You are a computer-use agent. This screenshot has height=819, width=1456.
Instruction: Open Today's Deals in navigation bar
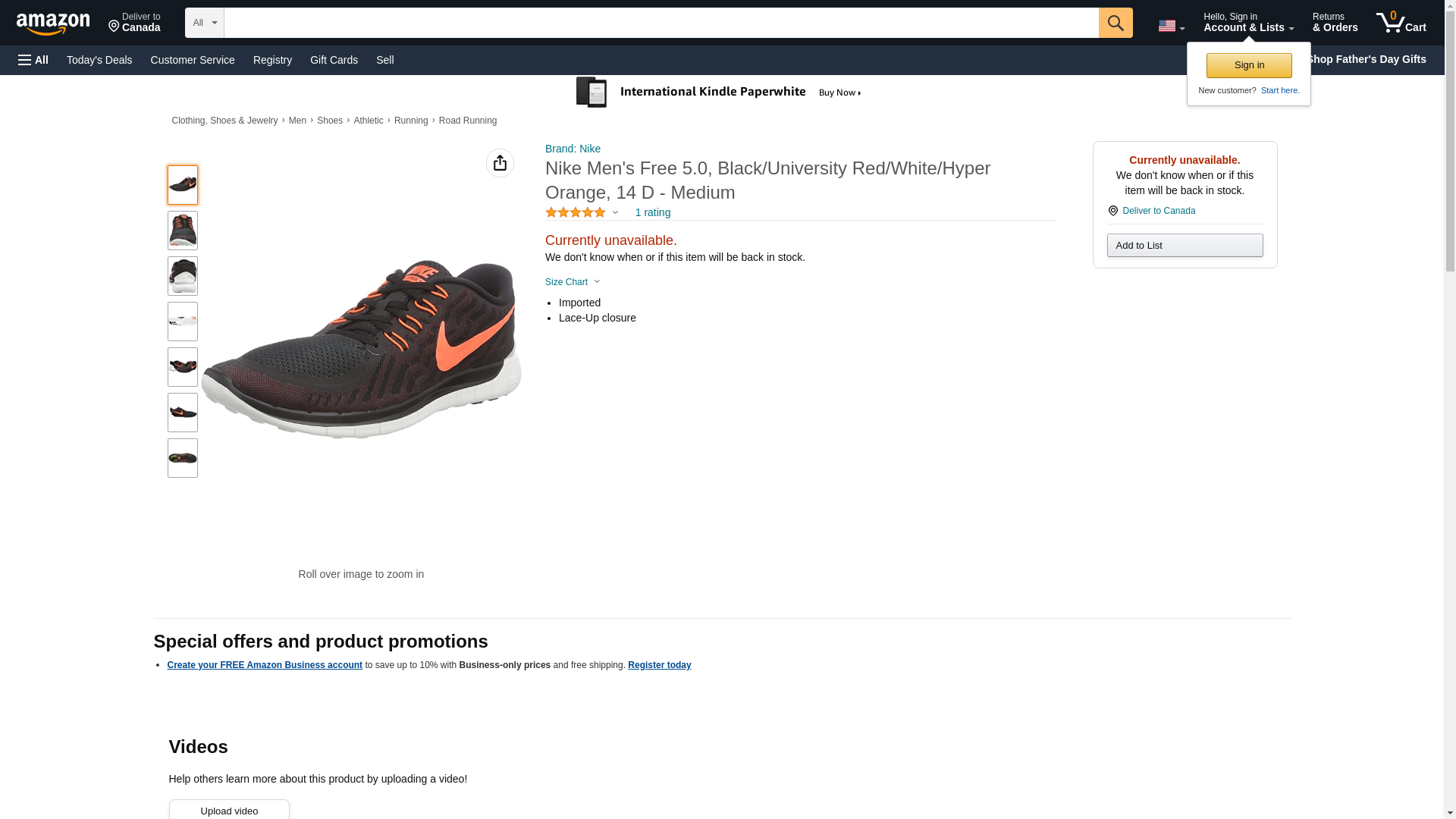(99, 60)
